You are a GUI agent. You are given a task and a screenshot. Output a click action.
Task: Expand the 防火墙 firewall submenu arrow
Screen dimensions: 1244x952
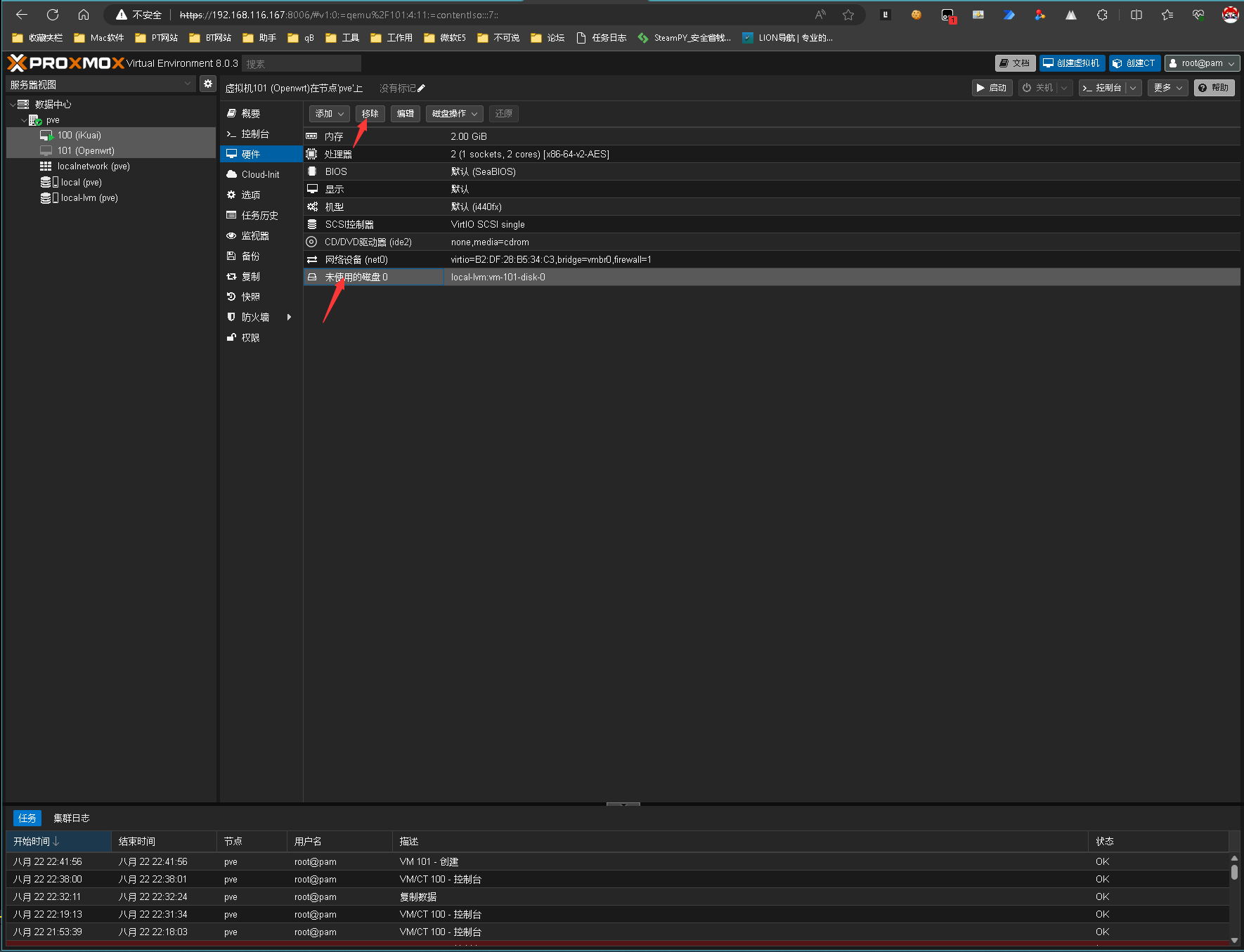(289, 317)
